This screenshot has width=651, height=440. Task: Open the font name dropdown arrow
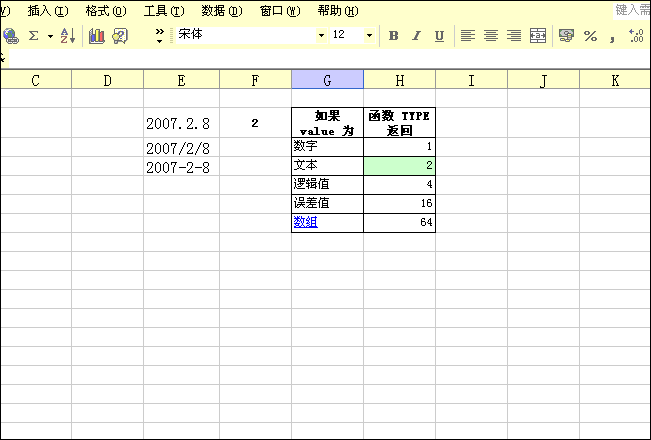[x=321, y=36]
